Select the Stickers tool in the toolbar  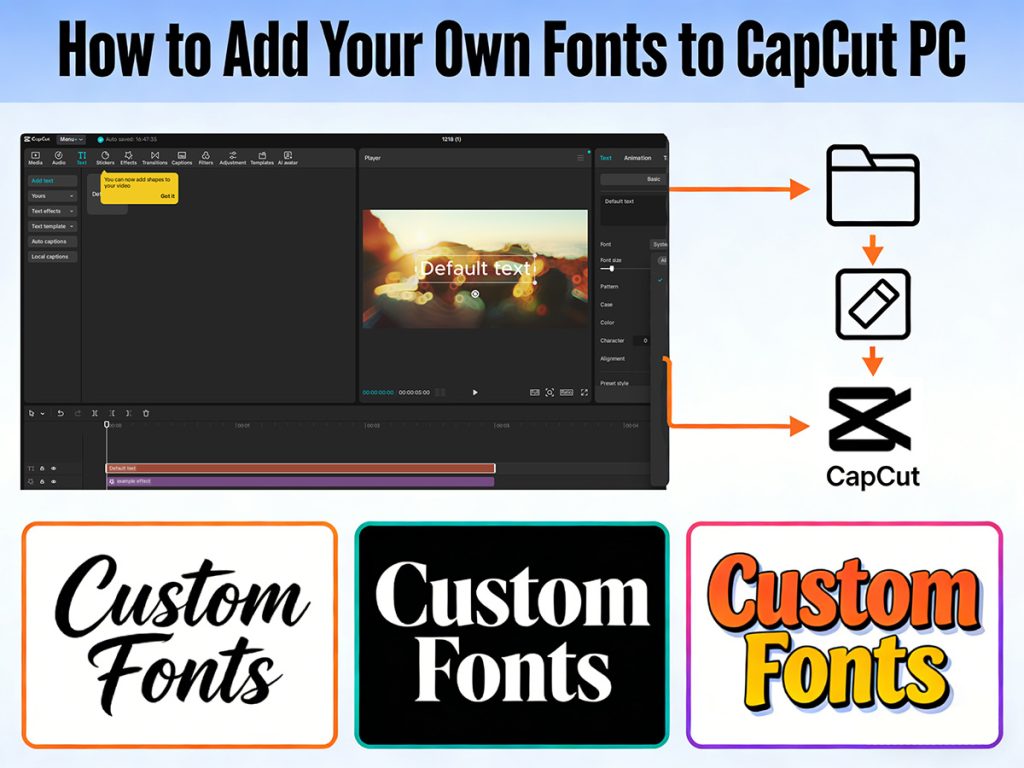(x=106, y=158)
